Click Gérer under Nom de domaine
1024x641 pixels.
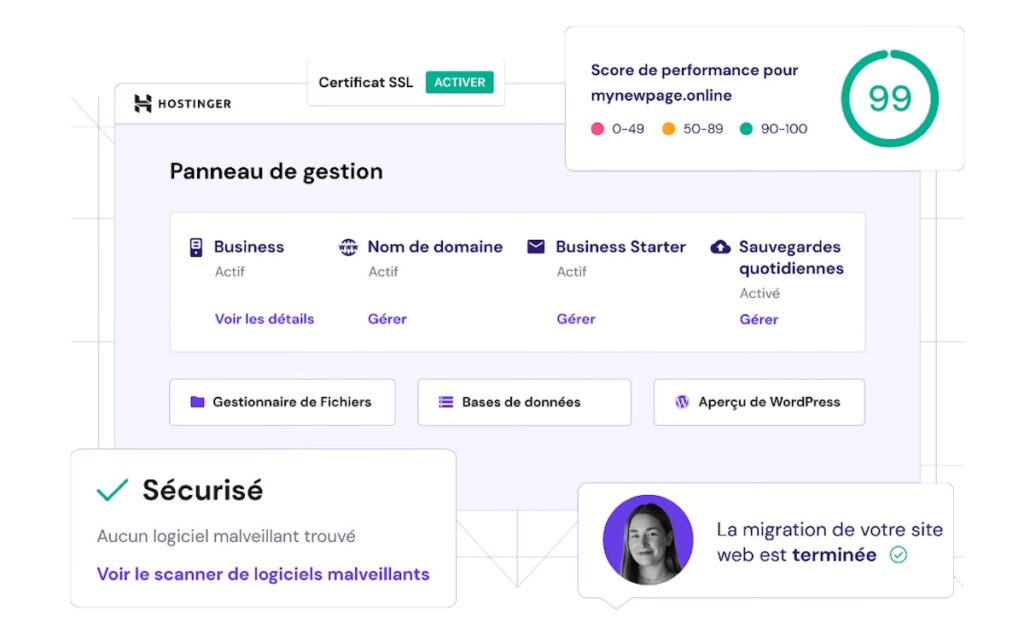(x=387, y=318)
